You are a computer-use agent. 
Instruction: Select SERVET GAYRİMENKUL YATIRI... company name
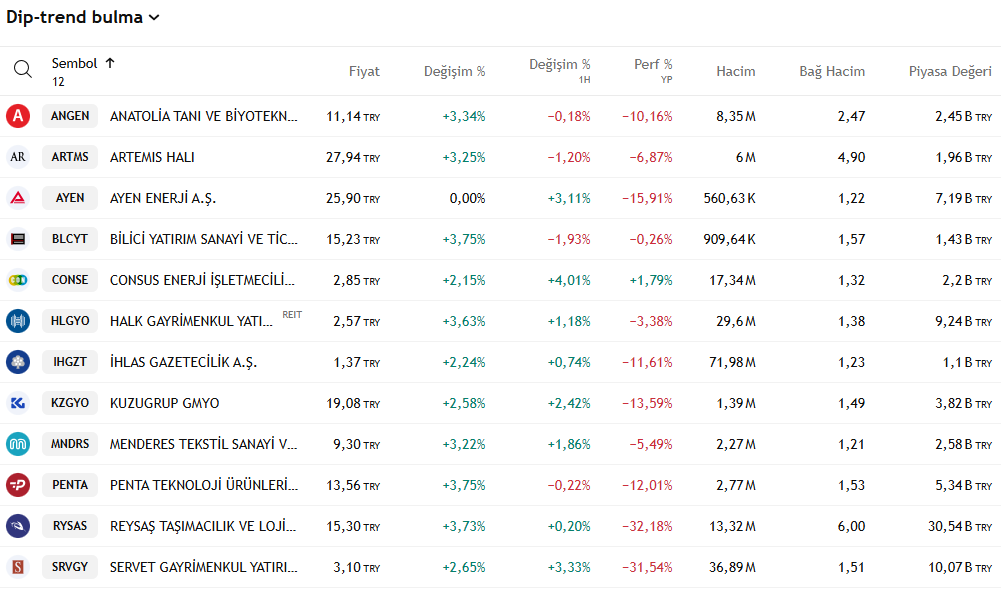click(x=204, y=567)
